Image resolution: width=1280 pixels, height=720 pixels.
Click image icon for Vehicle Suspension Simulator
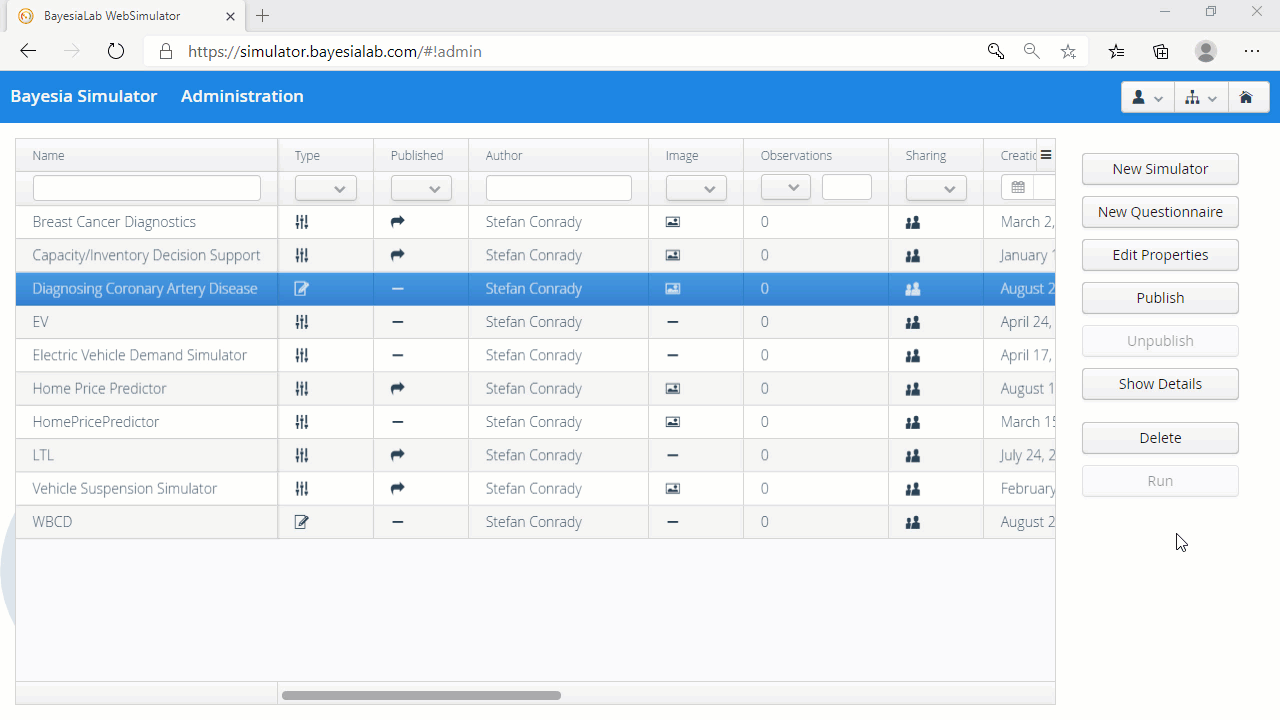673,488
